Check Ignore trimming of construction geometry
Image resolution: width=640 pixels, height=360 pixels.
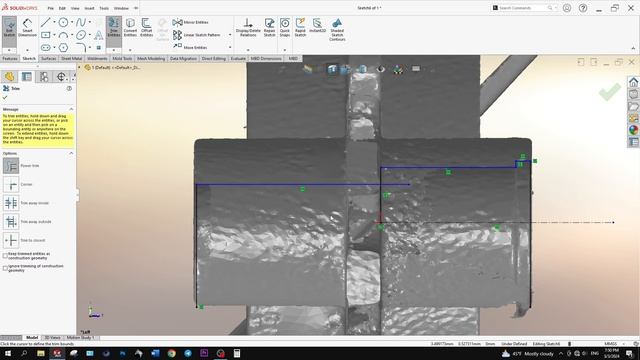click(5, 268)
